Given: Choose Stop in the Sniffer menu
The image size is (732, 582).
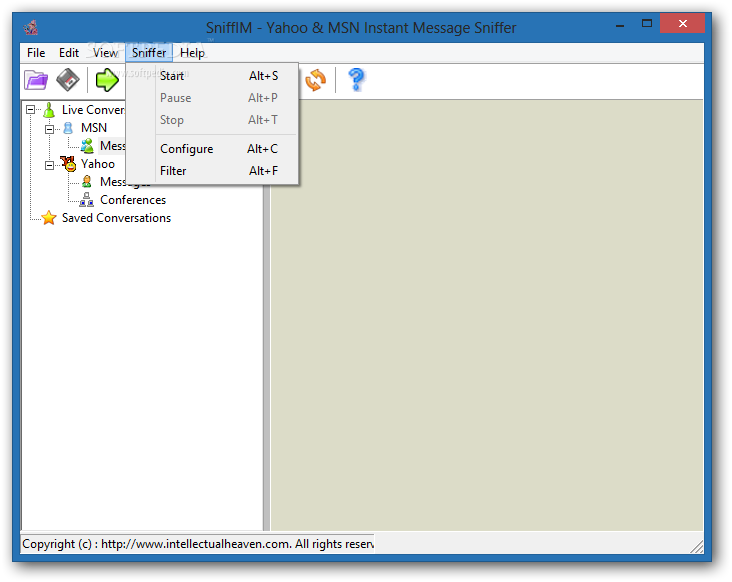Looking at the screenshot, I should point(213,120).
